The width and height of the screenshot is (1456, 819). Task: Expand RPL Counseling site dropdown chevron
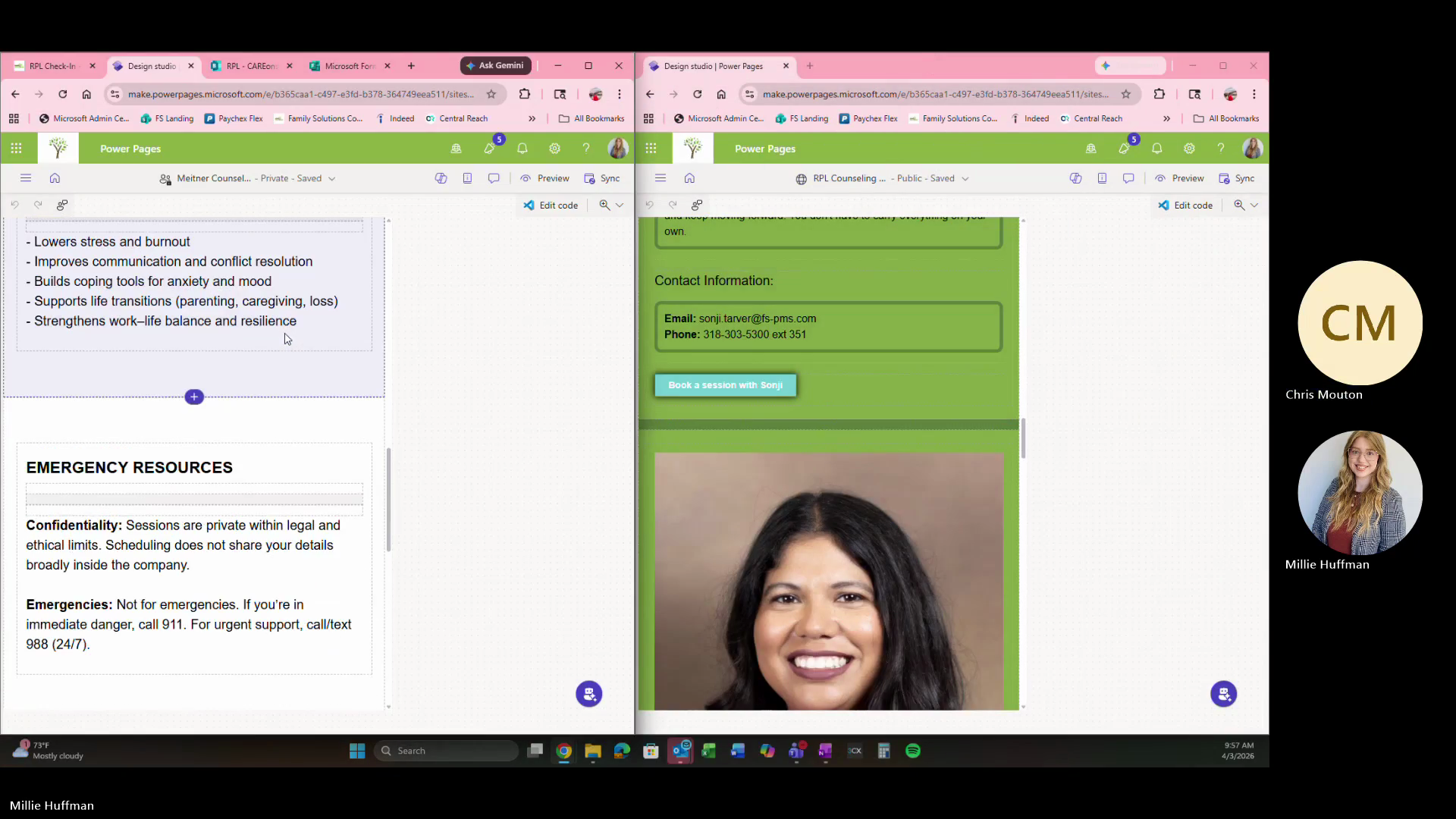965,179
